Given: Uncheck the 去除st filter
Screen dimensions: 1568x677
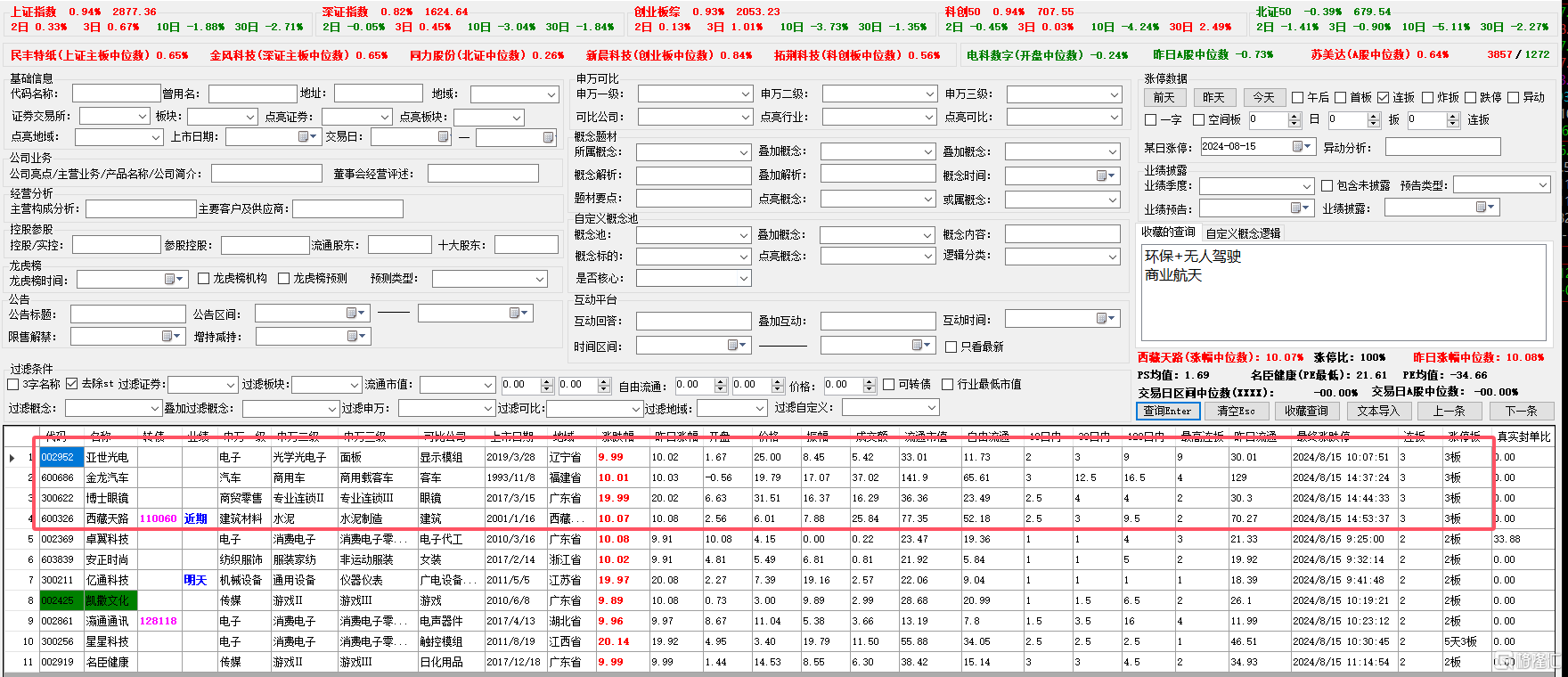Looking at the screenshot, I should click(72, 384).
